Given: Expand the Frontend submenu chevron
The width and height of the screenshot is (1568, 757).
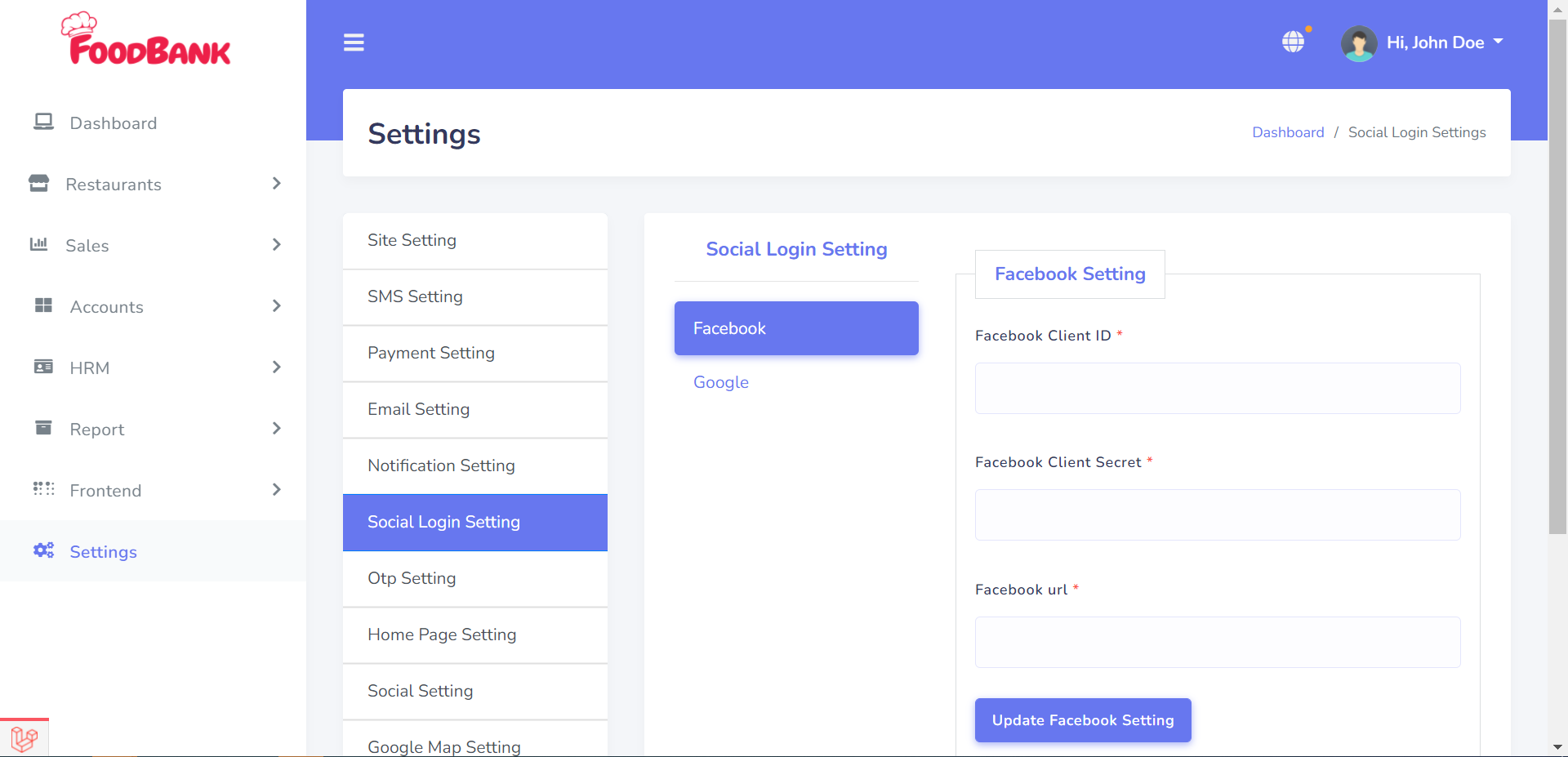Looking at the screenshot, I should [x=276, y=489].
